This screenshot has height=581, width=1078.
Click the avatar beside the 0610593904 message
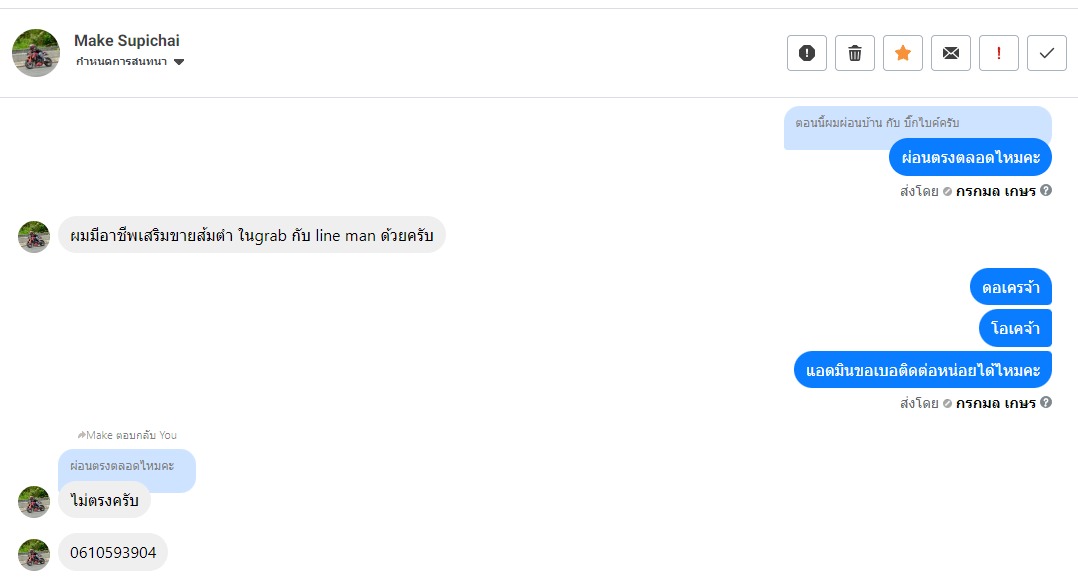[x=34, y=554]
